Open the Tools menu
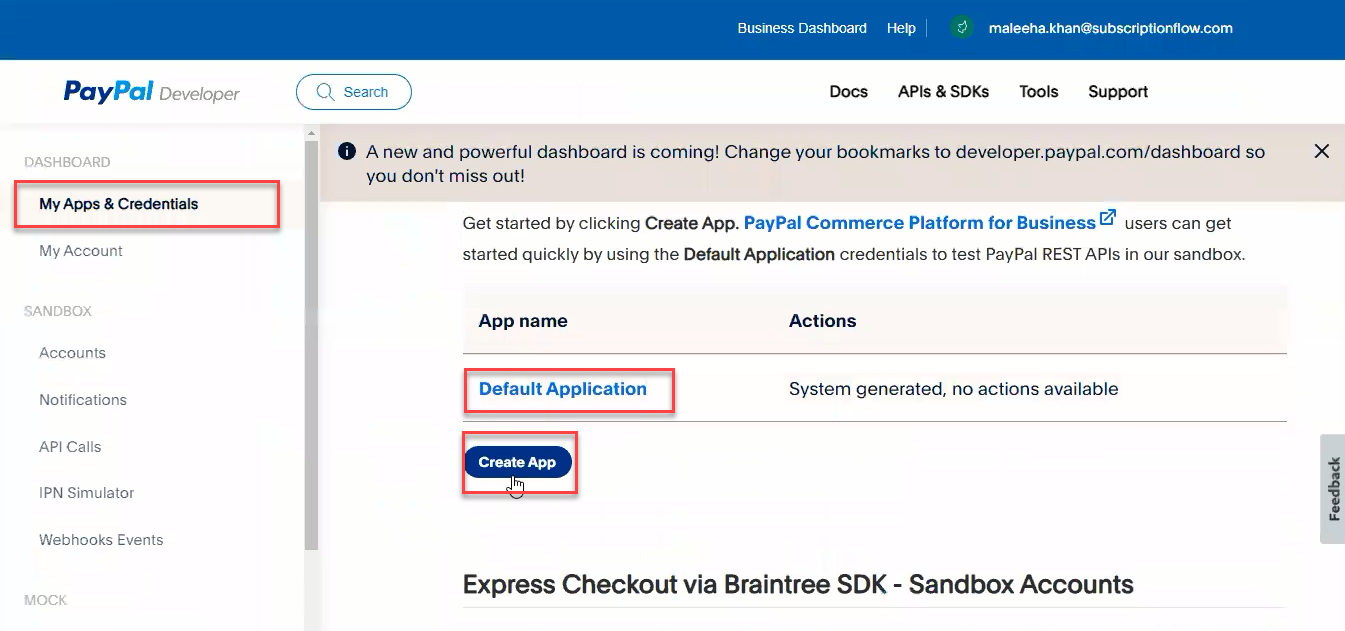This screenshot has height=631, width=1345. (x=1039, y=92)
